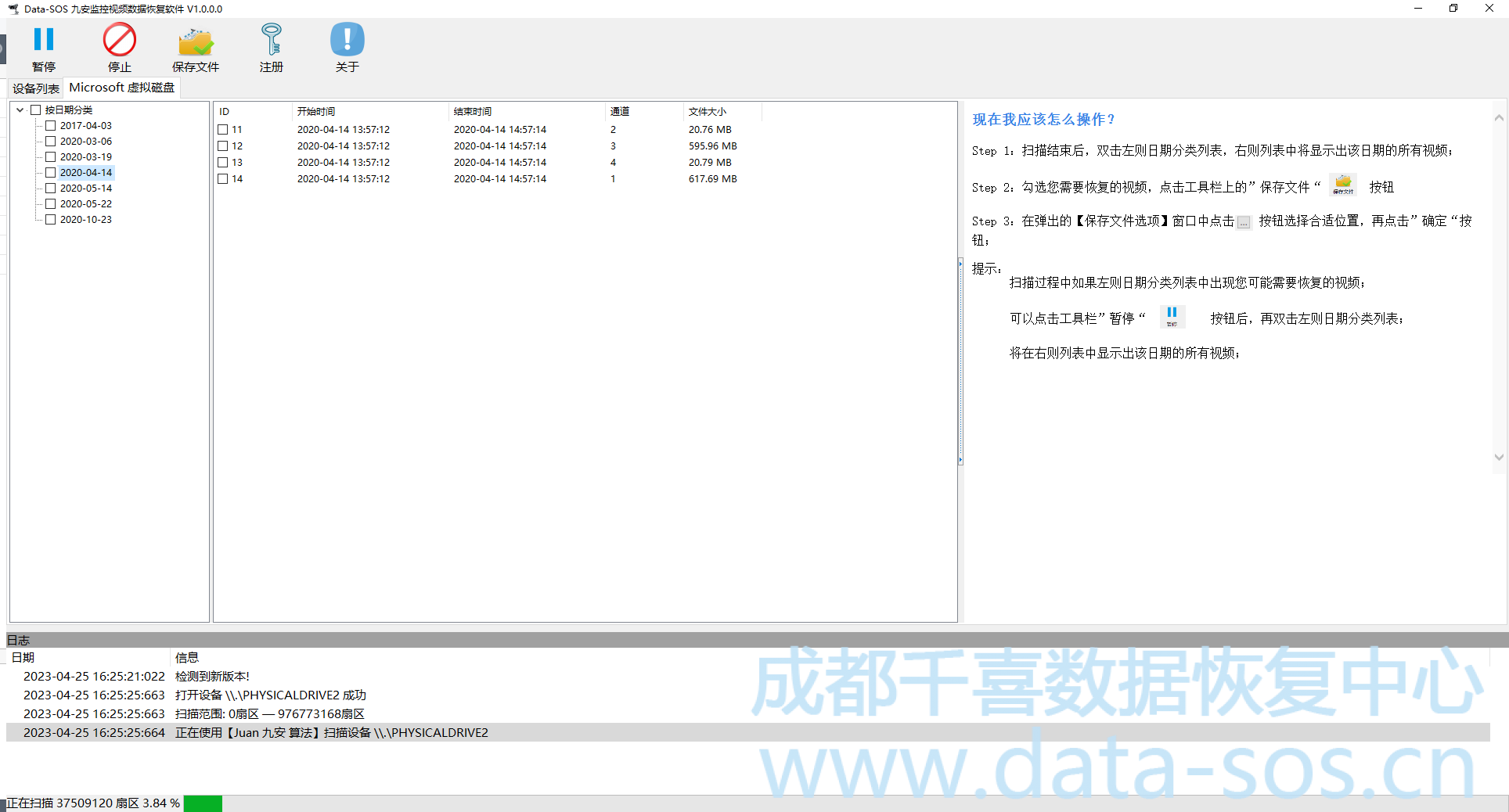Click the save-file icon in Step 2 help

tap(1343, 185)
